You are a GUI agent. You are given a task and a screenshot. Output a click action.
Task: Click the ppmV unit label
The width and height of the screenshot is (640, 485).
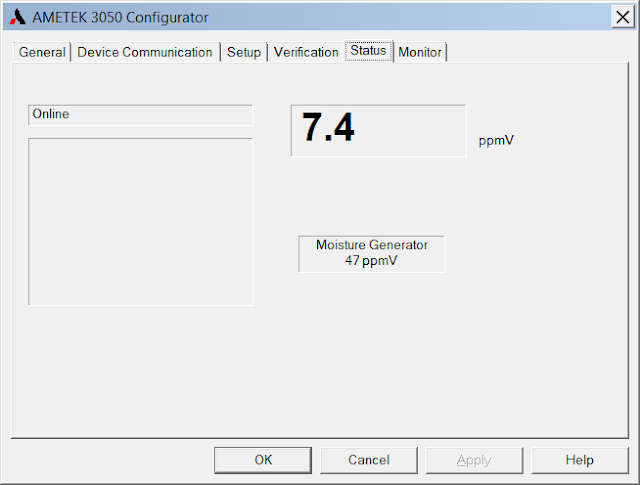click(496, 140)
